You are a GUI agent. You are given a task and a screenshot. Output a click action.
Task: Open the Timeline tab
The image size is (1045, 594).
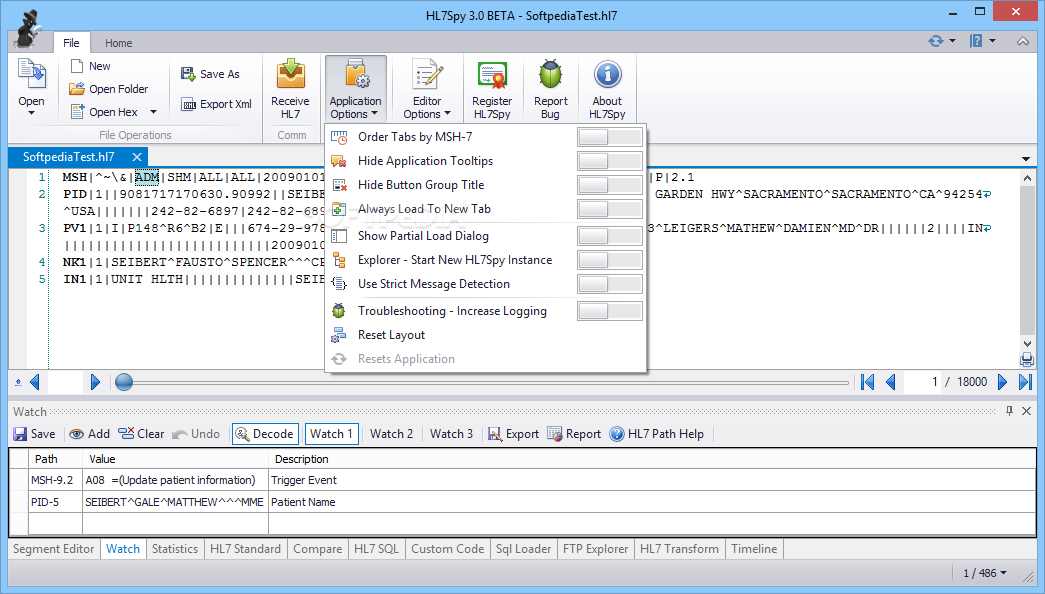coord(754,549)
